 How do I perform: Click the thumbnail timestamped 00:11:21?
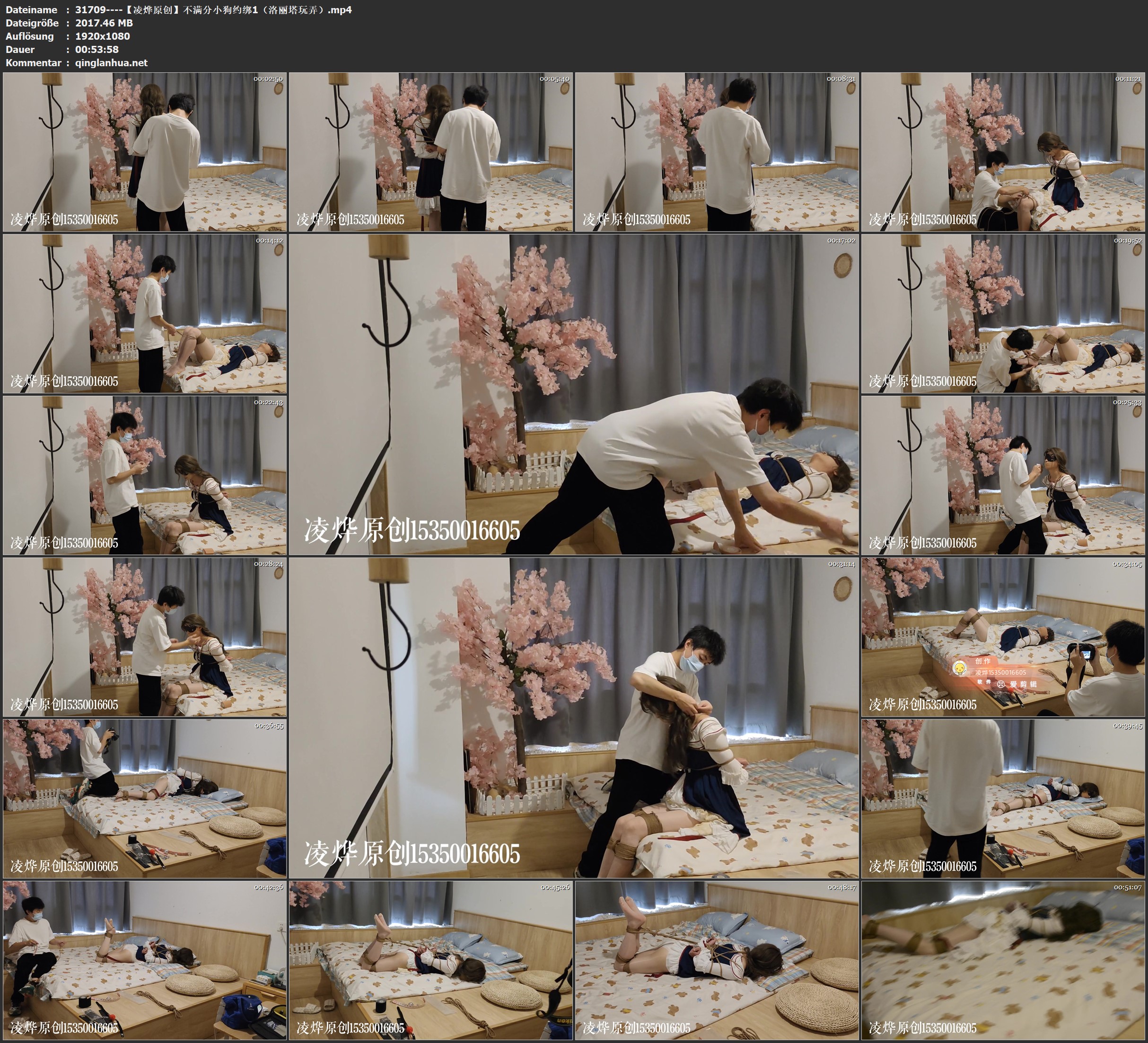(1003, 152)
